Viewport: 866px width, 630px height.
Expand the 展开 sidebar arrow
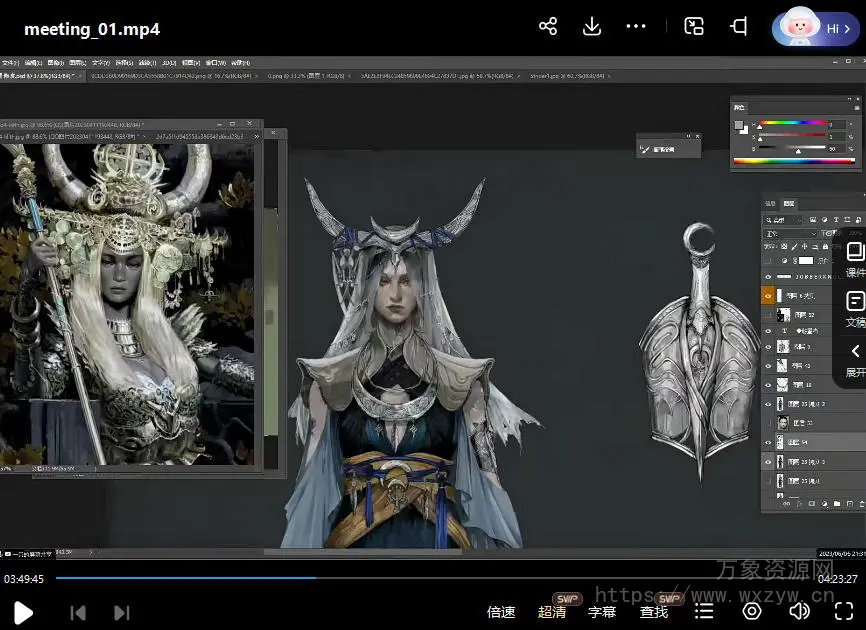[855, 359]
